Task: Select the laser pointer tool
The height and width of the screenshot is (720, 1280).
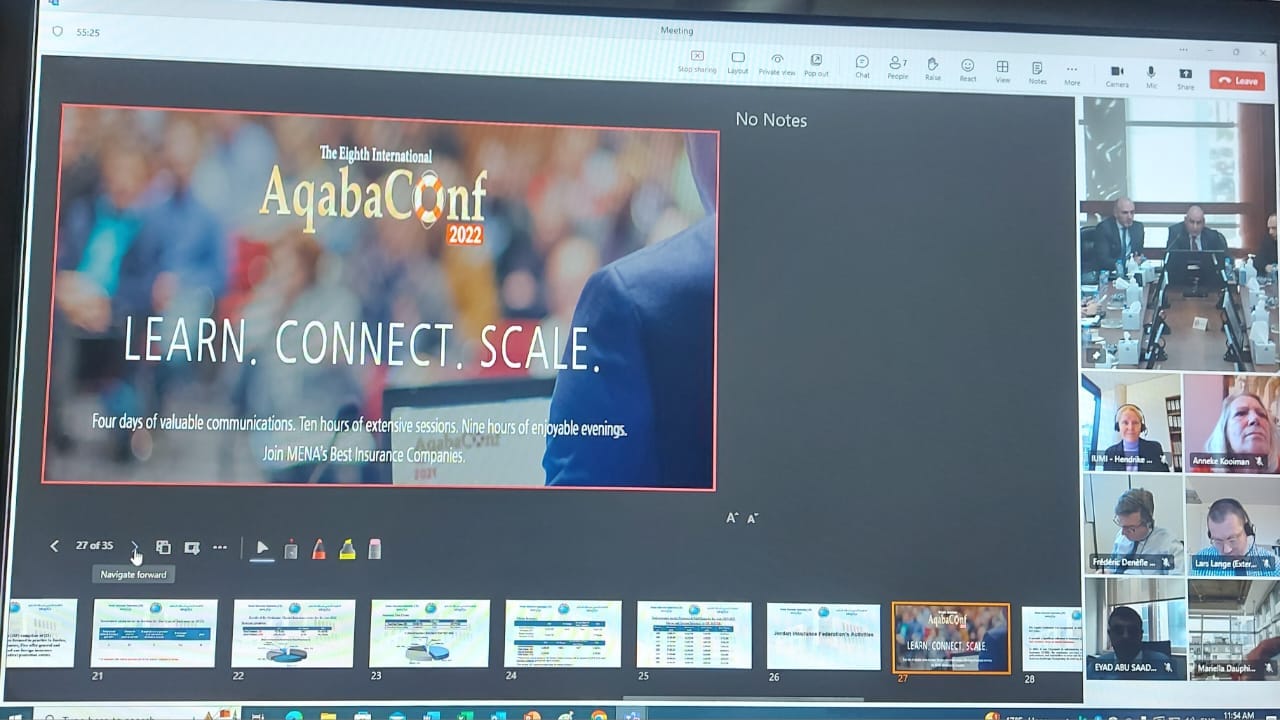Action: point(291,549)
